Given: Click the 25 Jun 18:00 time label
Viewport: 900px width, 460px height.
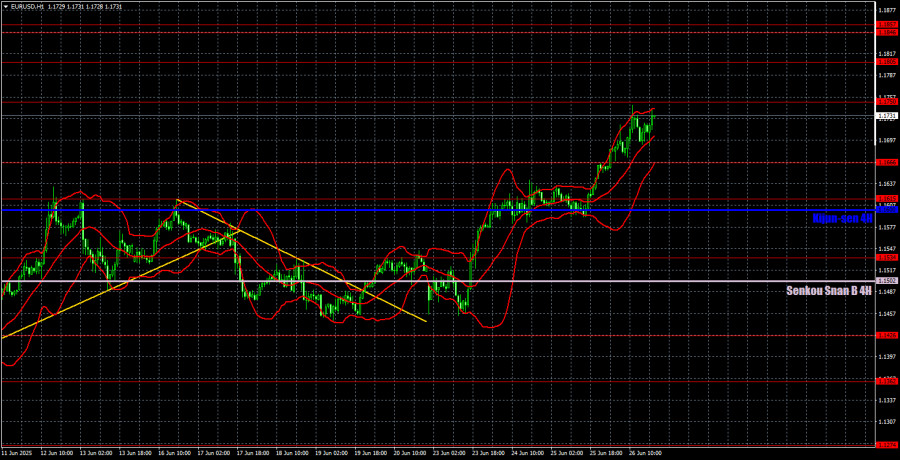Looking at the screenshot, I should 608,453.
